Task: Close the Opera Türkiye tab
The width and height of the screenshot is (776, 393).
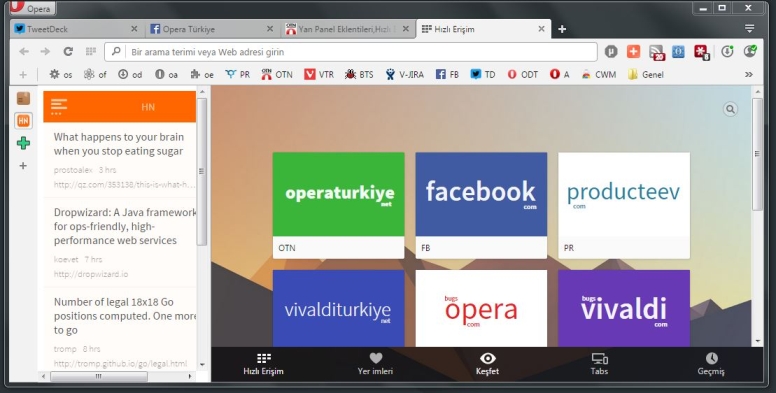Action: click(270, 29)
